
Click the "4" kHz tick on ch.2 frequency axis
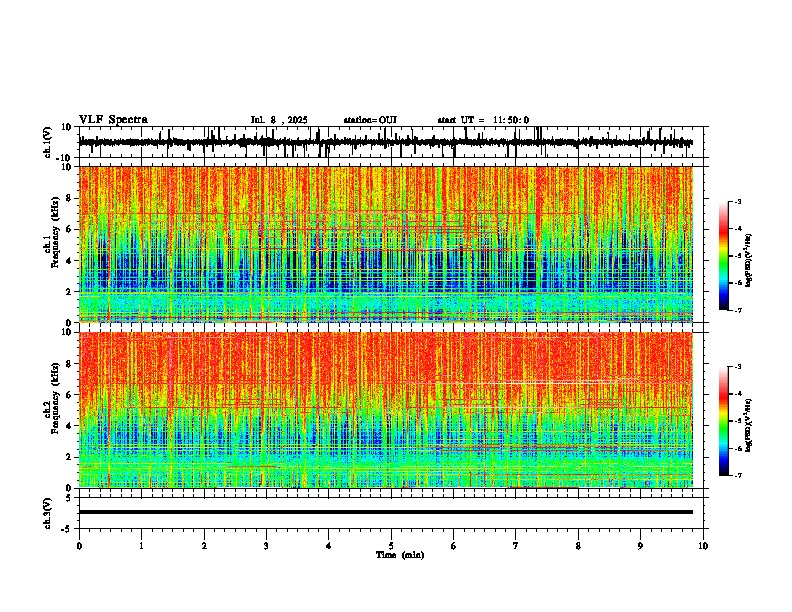coord(70,426)
